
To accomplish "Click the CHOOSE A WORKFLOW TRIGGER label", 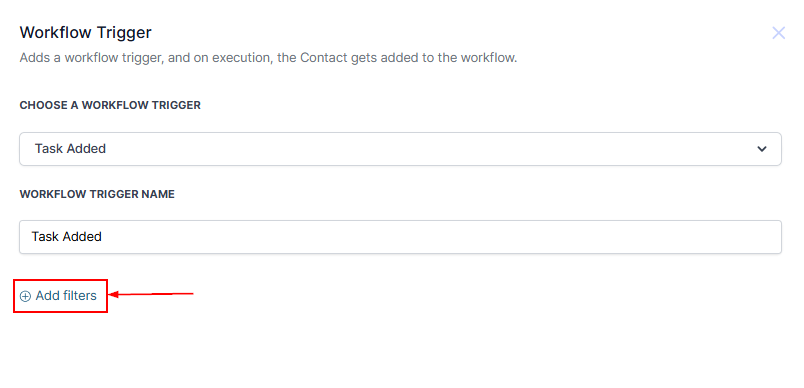I will pos(110,105).
